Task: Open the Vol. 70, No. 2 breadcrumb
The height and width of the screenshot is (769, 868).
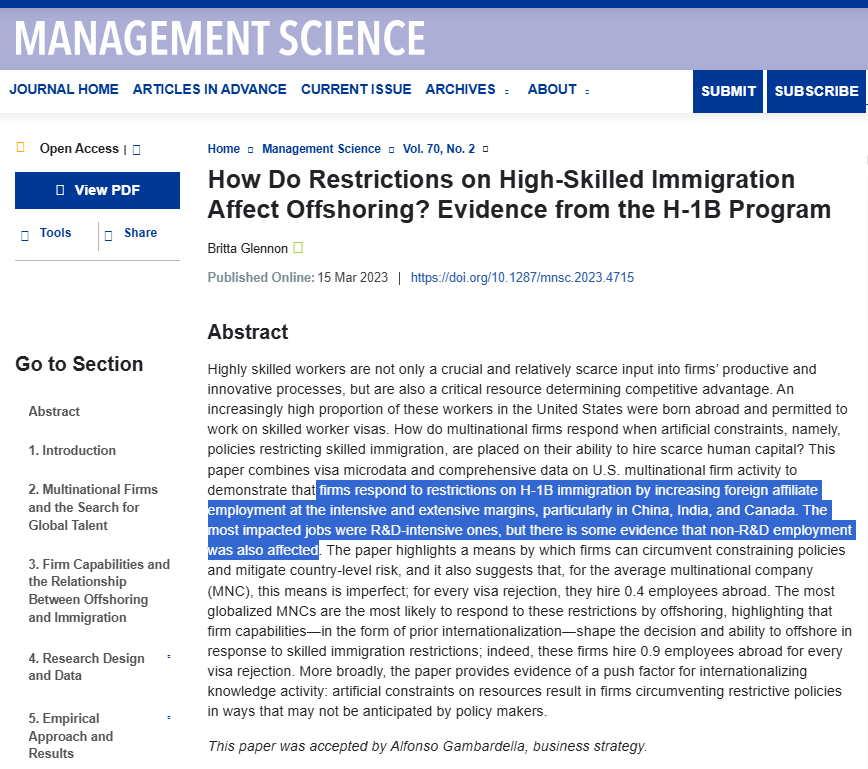Action: tap(438, 149)
